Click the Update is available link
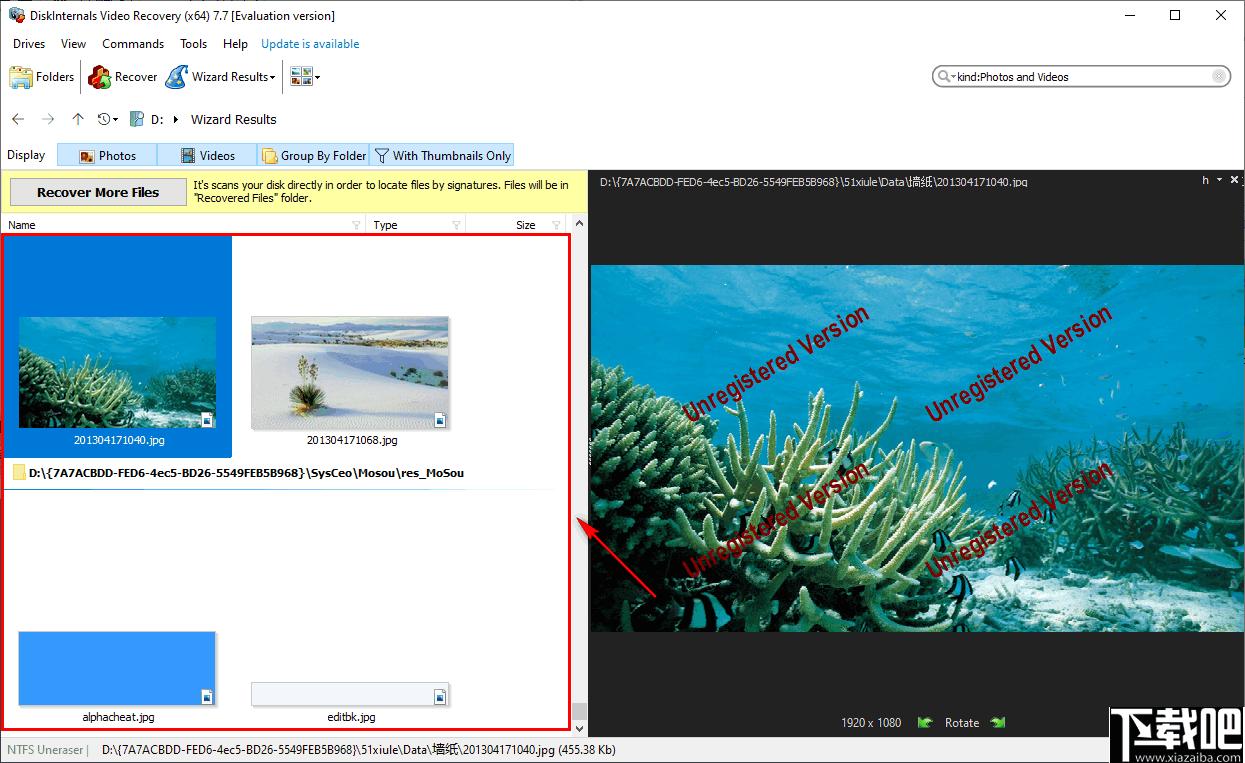 310,44
